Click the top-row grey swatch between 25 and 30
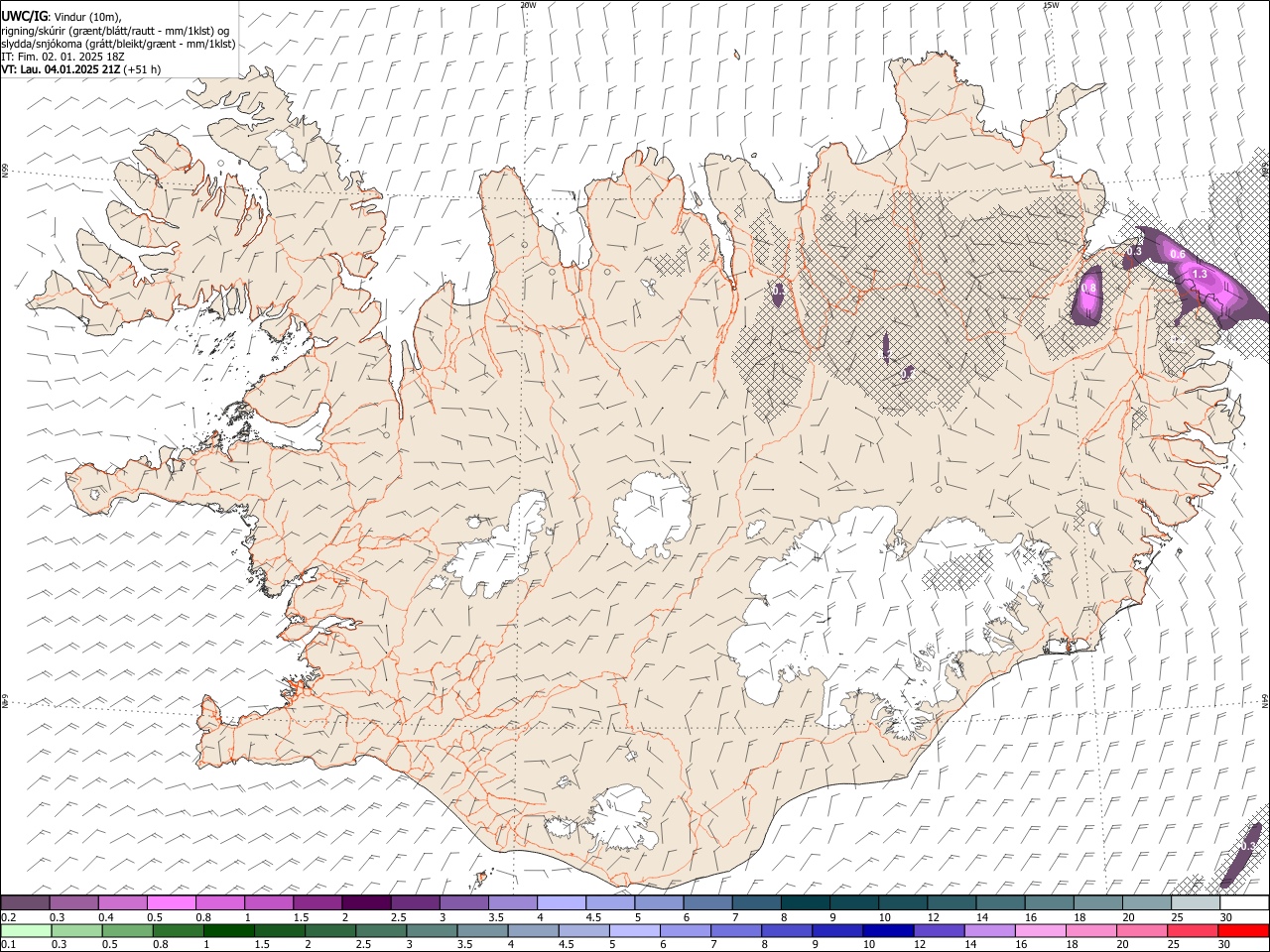This screenshot has width=1270, height=952. pos(1196,902)
